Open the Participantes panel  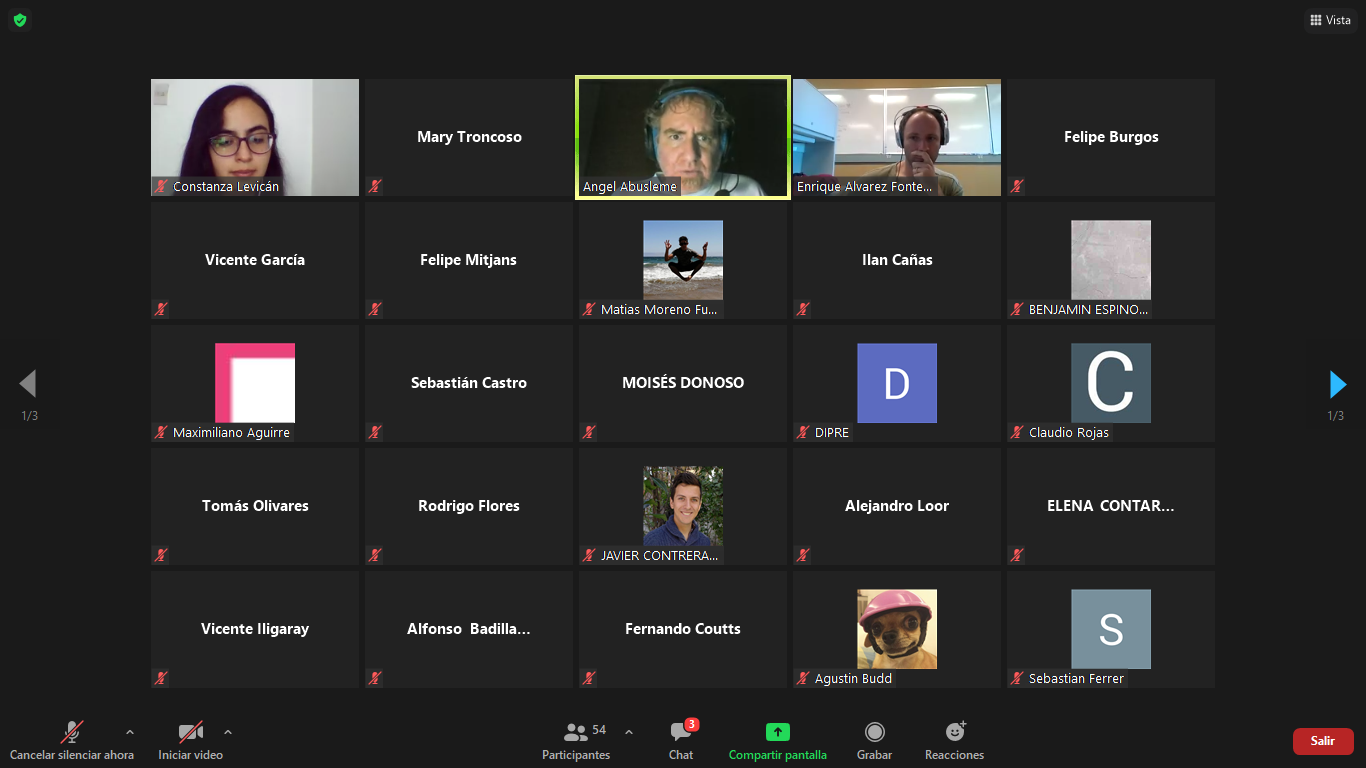pos(576,741)
